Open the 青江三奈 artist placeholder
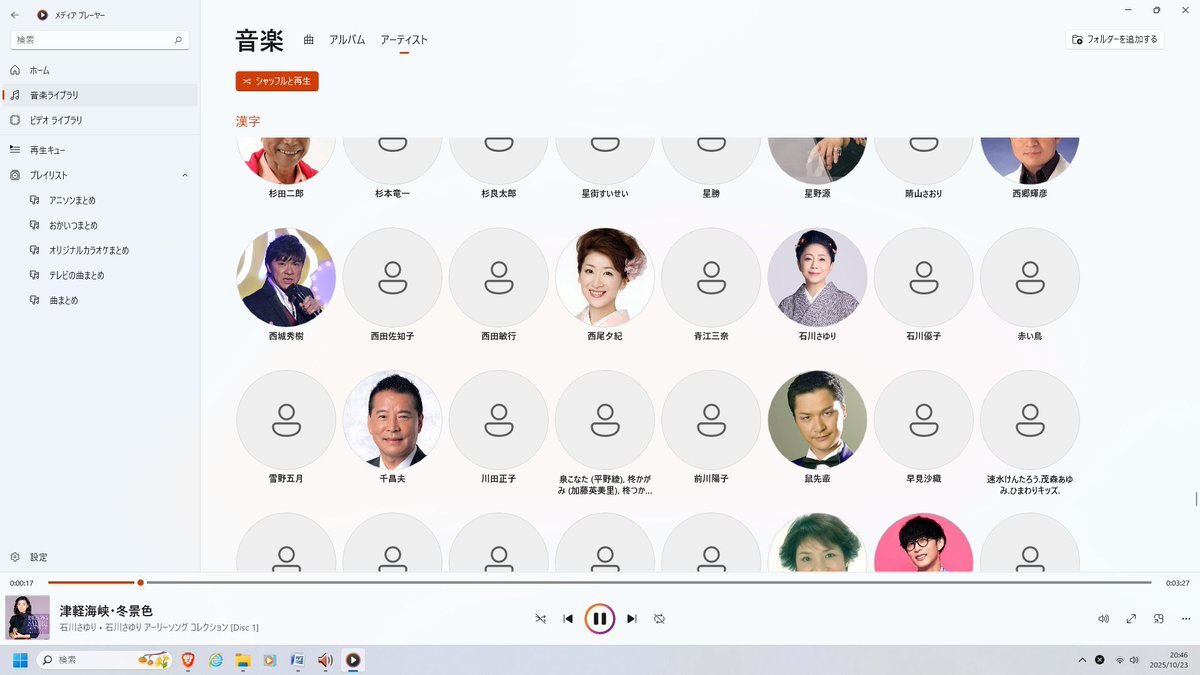 point(711,277)
